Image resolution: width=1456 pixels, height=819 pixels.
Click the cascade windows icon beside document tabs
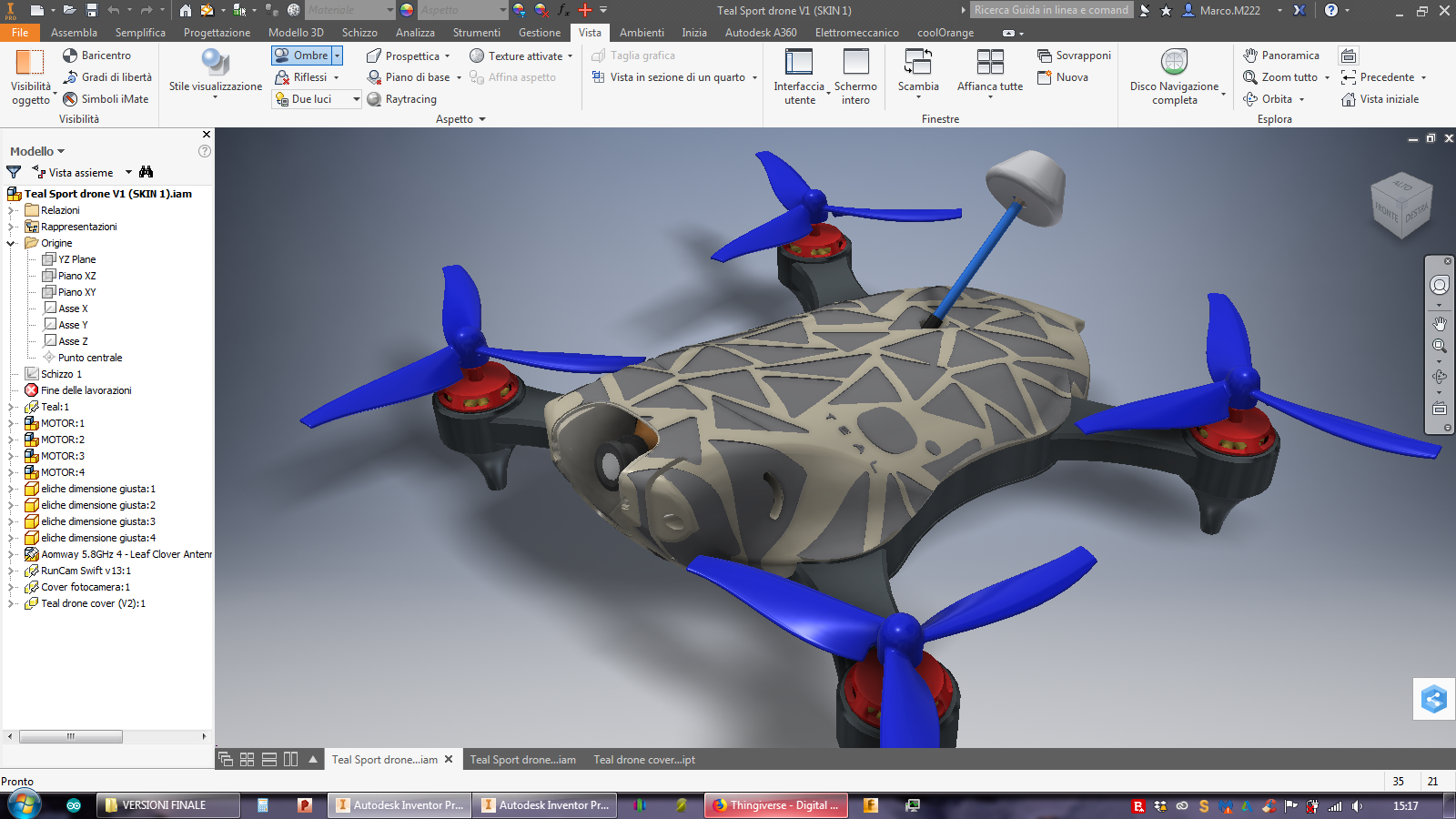pyautogui.click(x=226, y=759)
